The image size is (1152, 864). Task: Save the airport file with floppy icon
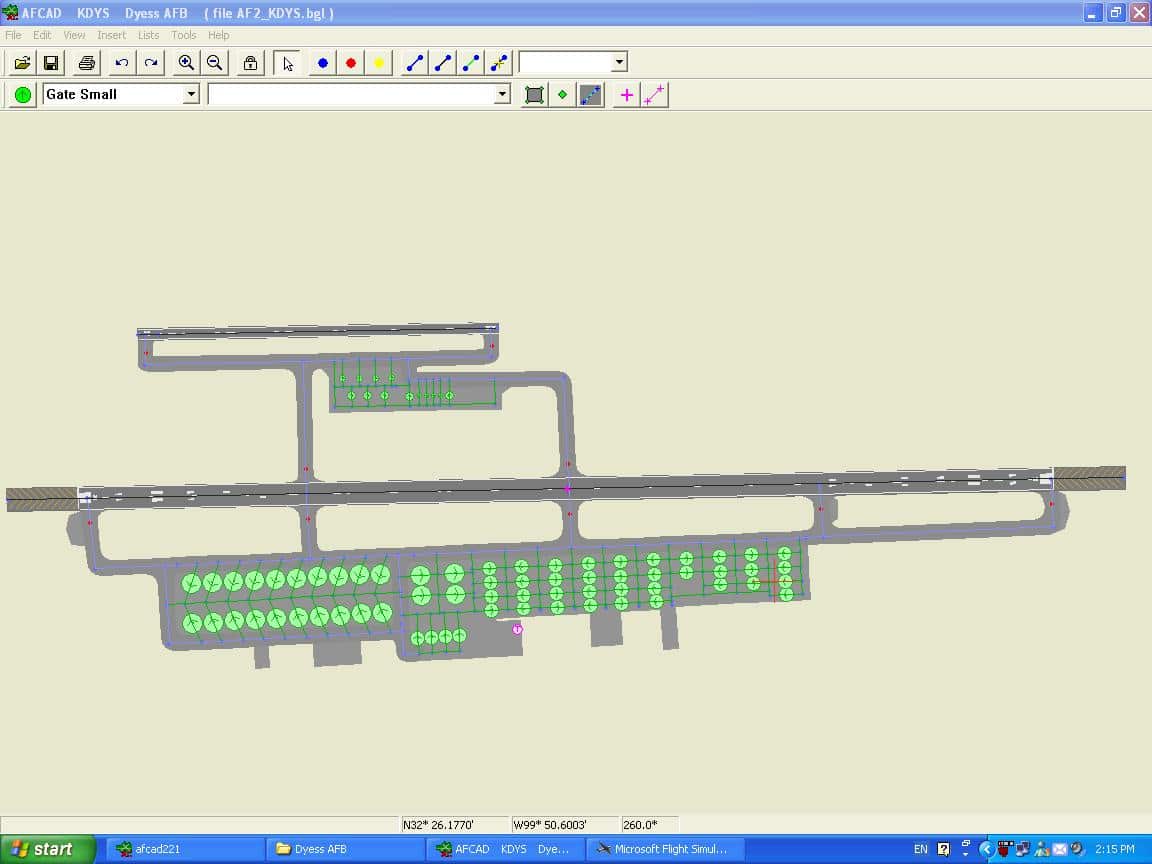pos(51,63)
